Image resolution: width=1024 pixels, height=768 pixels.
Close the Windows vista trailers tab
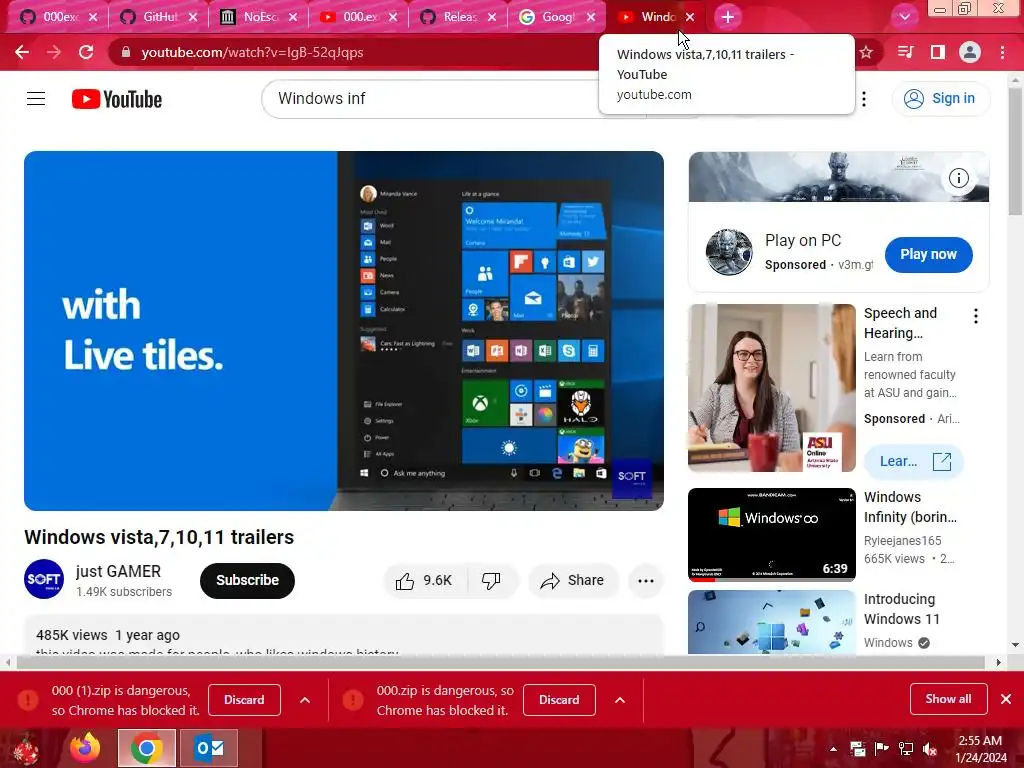point(690,17)
